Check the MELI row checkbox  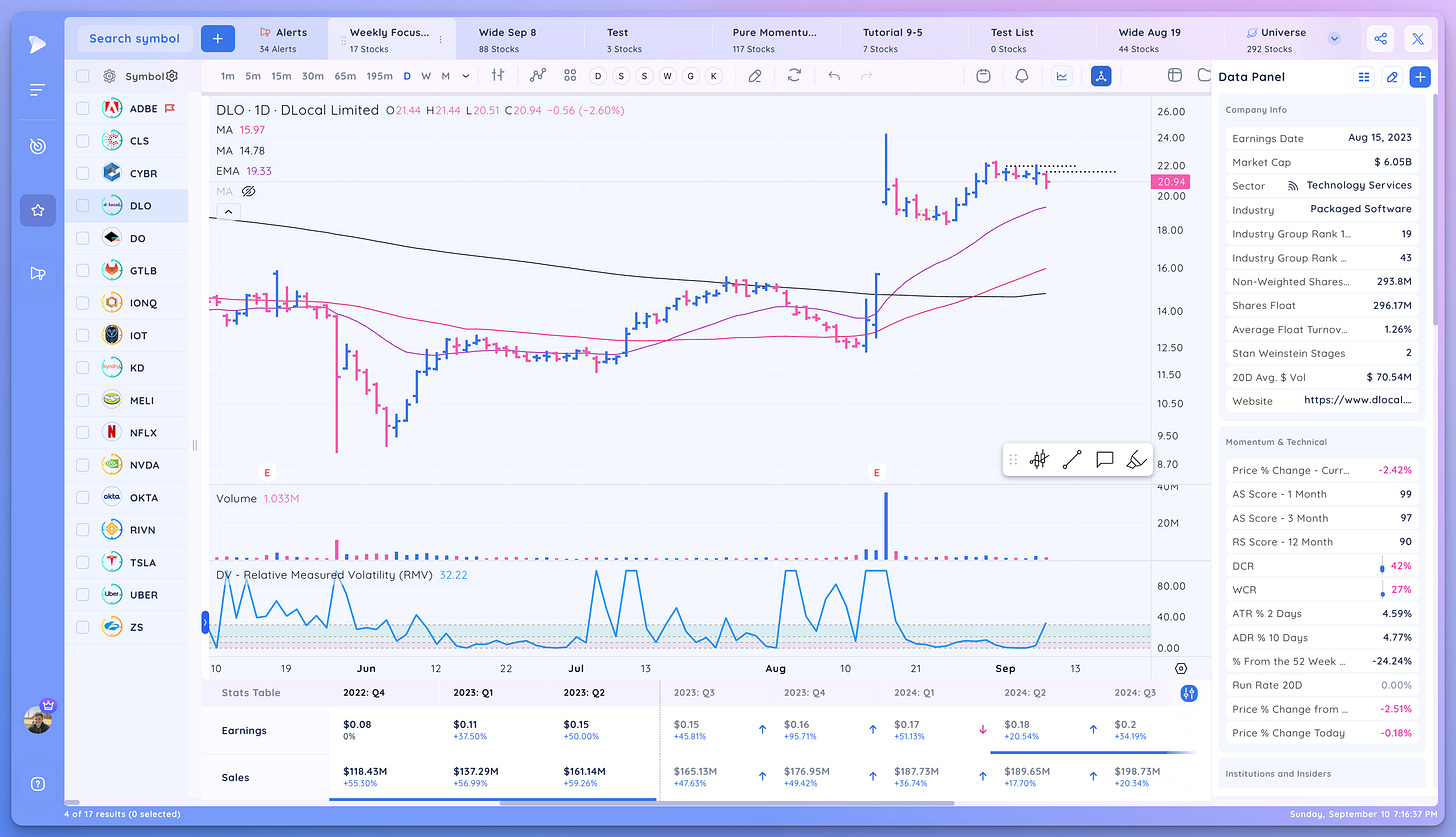83,400
